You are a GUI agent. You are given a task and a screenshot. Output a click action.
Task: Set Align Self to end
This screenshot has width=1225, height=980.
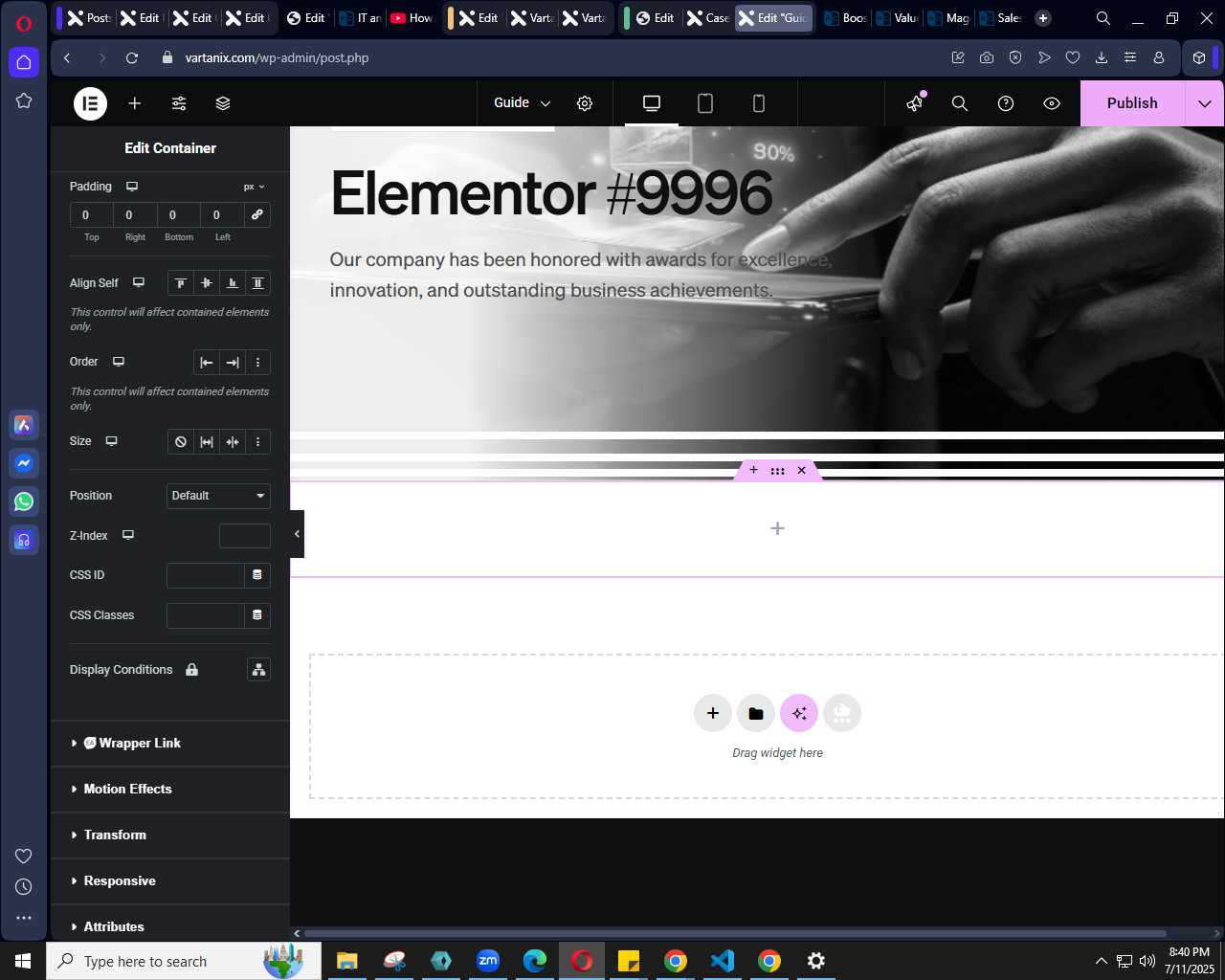coord(232,283)
